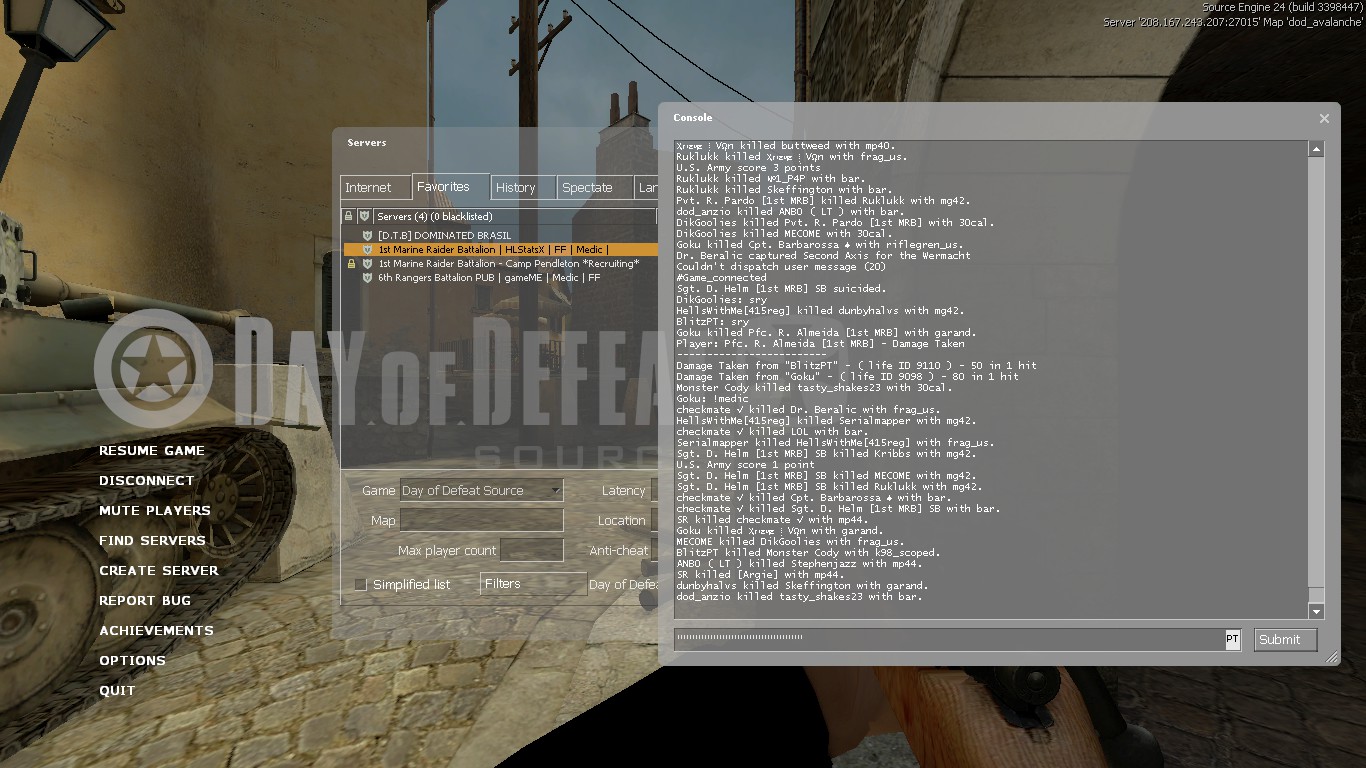The image size is (1366, 768).
Task: Choose Disconnect from the main menu
Action: click(147, 481)
